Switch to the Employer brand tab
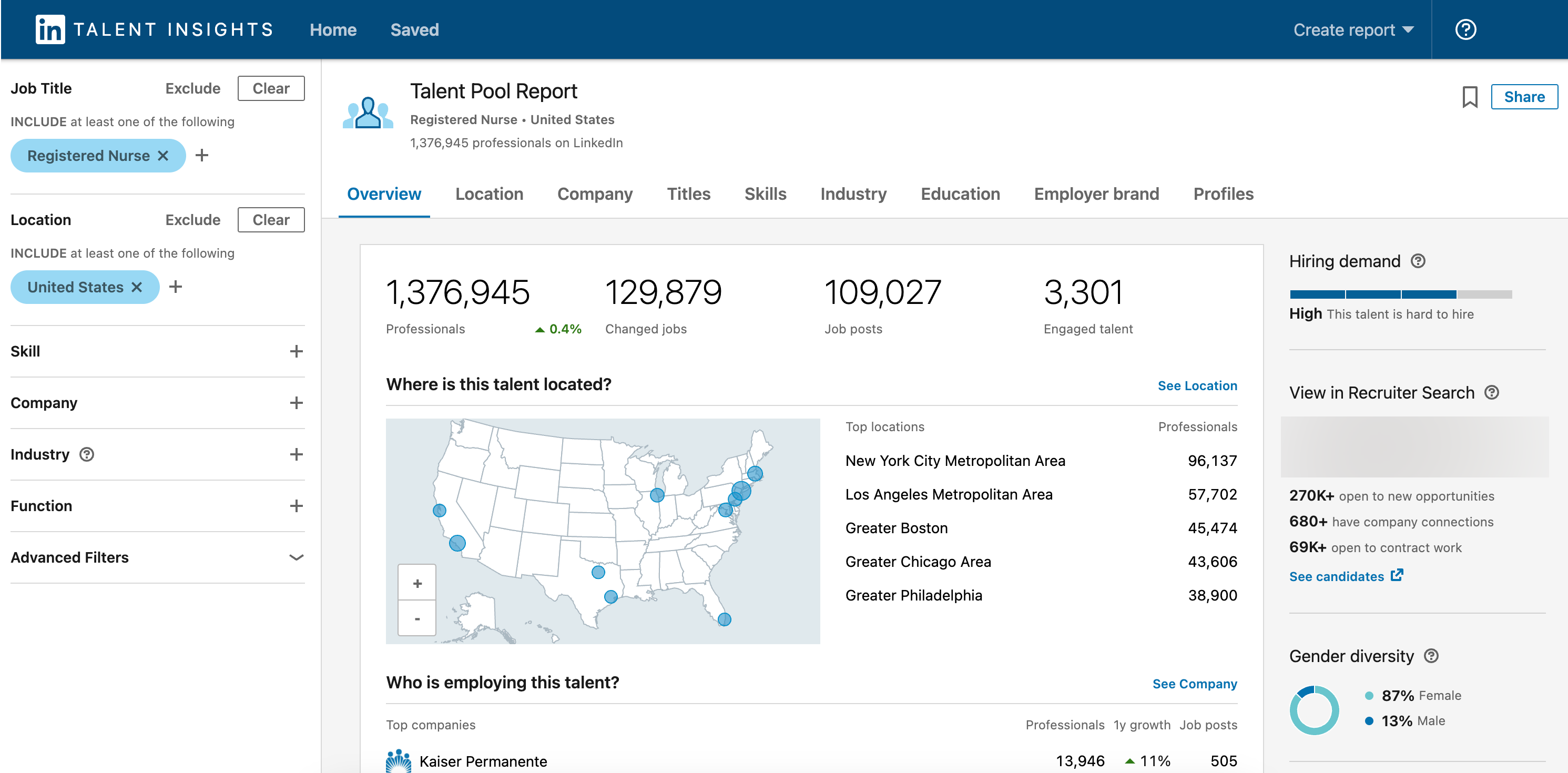The image size is (1568, 773). (1096, 194)
